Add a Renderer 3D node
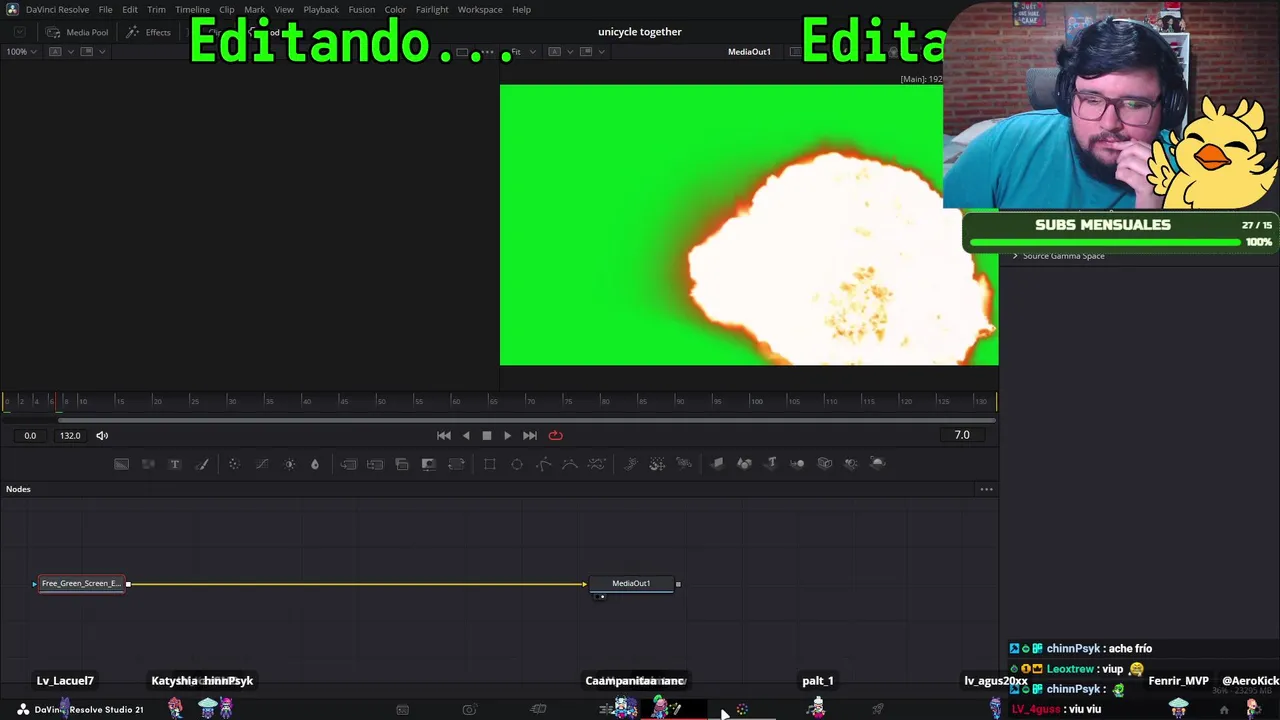 pyautogui.click(x=878, y=463)
